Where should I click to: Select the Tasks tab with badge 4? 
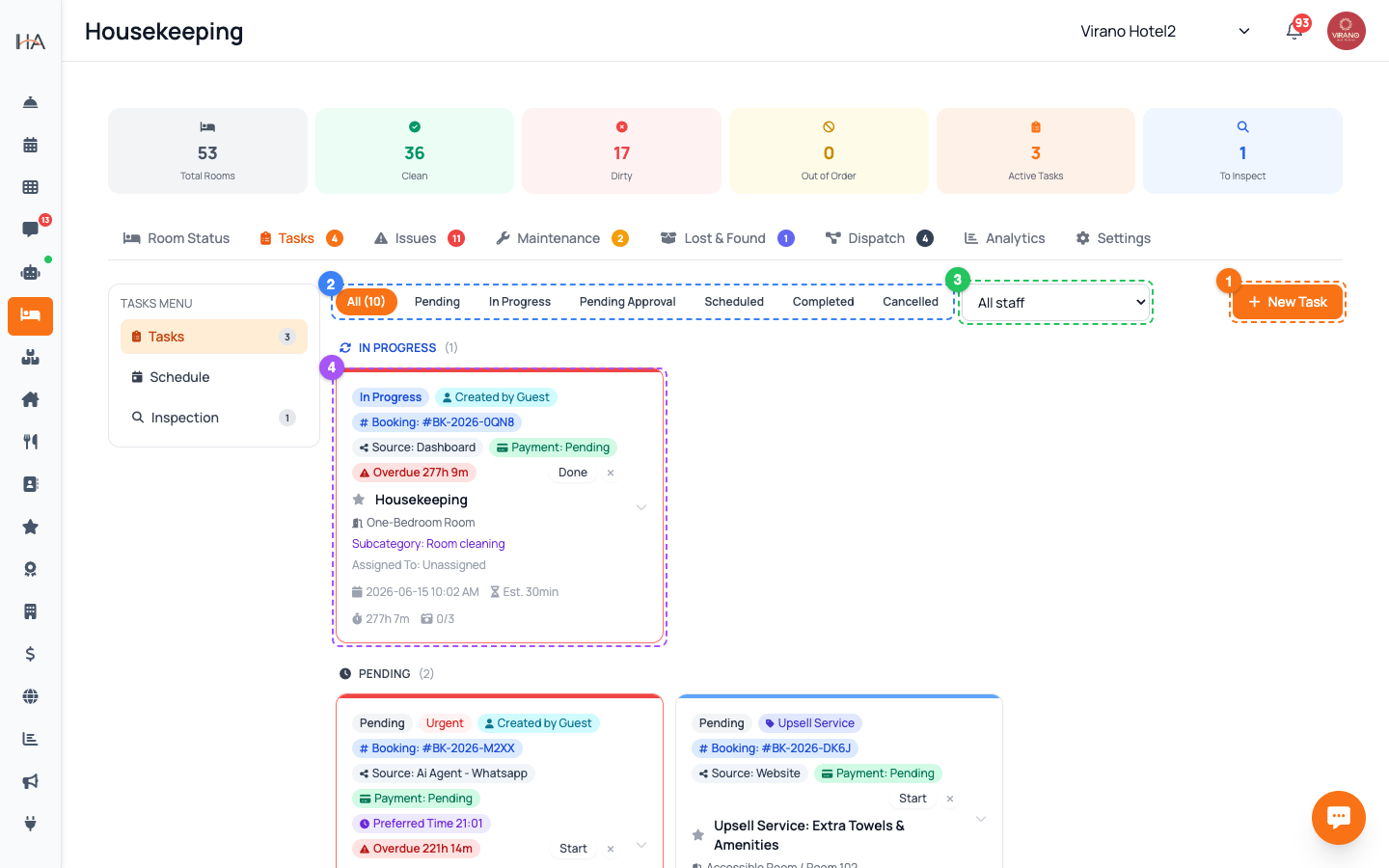301,238
